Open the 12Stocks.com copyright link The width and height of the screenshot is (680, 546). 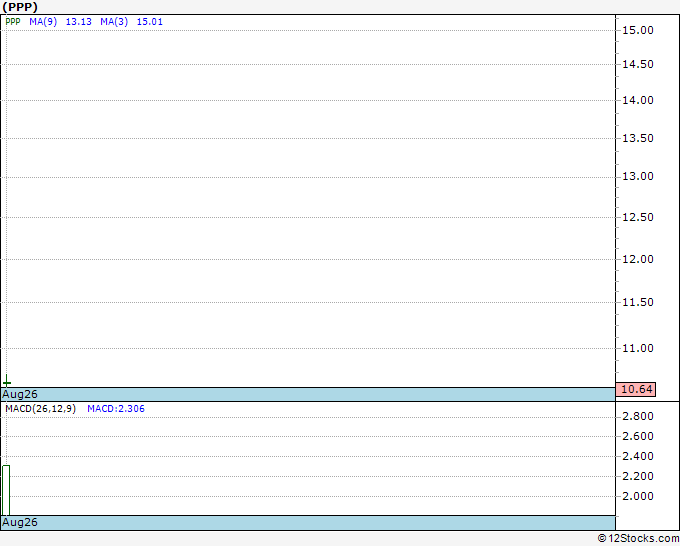[x=638, y=538]
